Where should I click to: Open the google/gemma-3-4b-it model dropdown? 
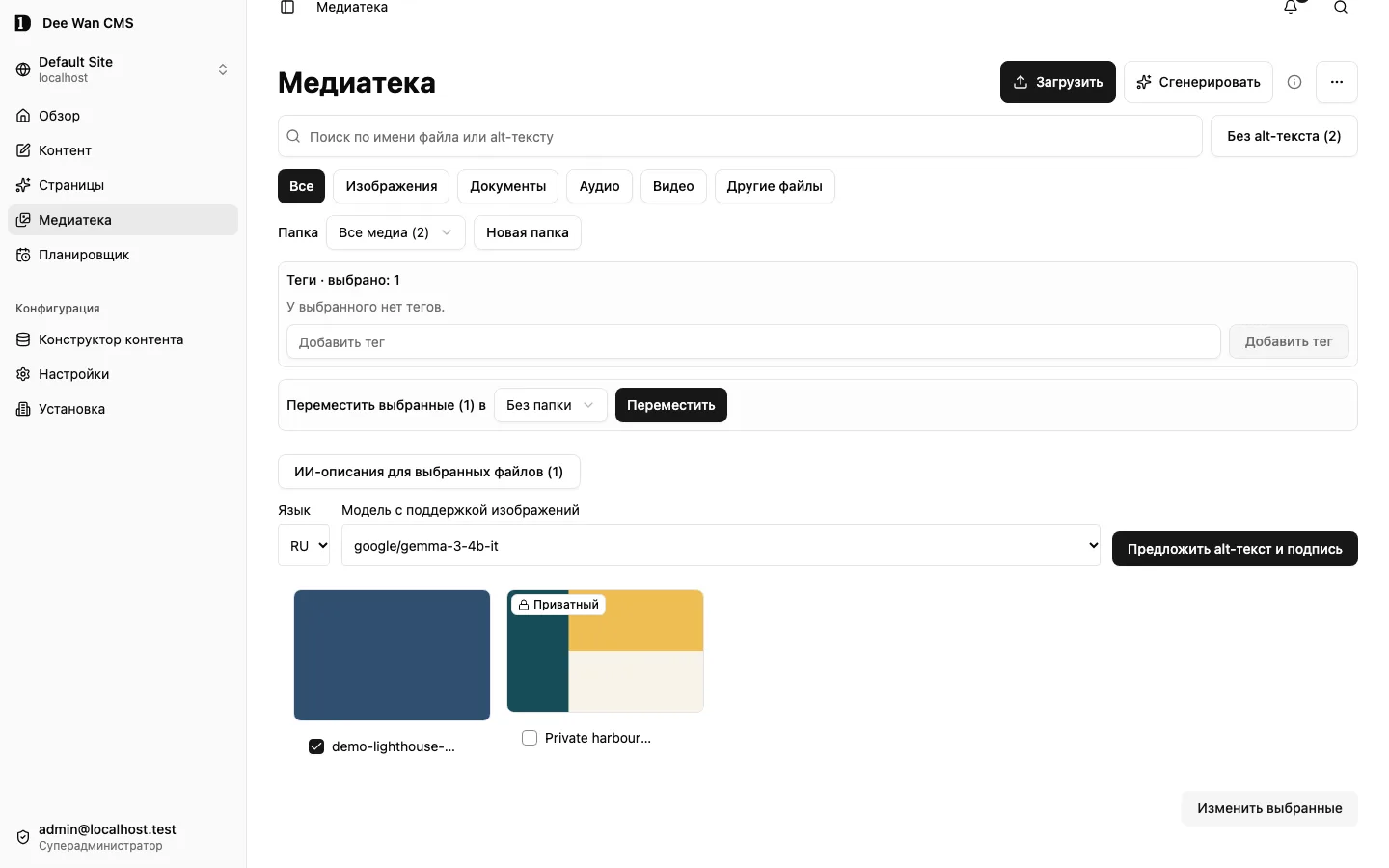[721, 546]
